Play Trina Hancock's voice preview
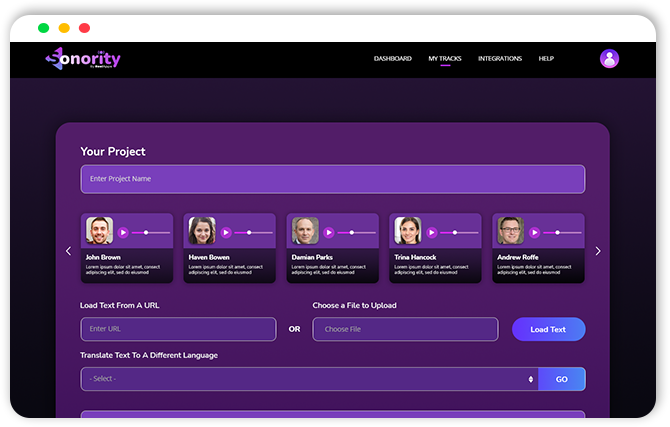670x427 pixels. click(432, 232)
